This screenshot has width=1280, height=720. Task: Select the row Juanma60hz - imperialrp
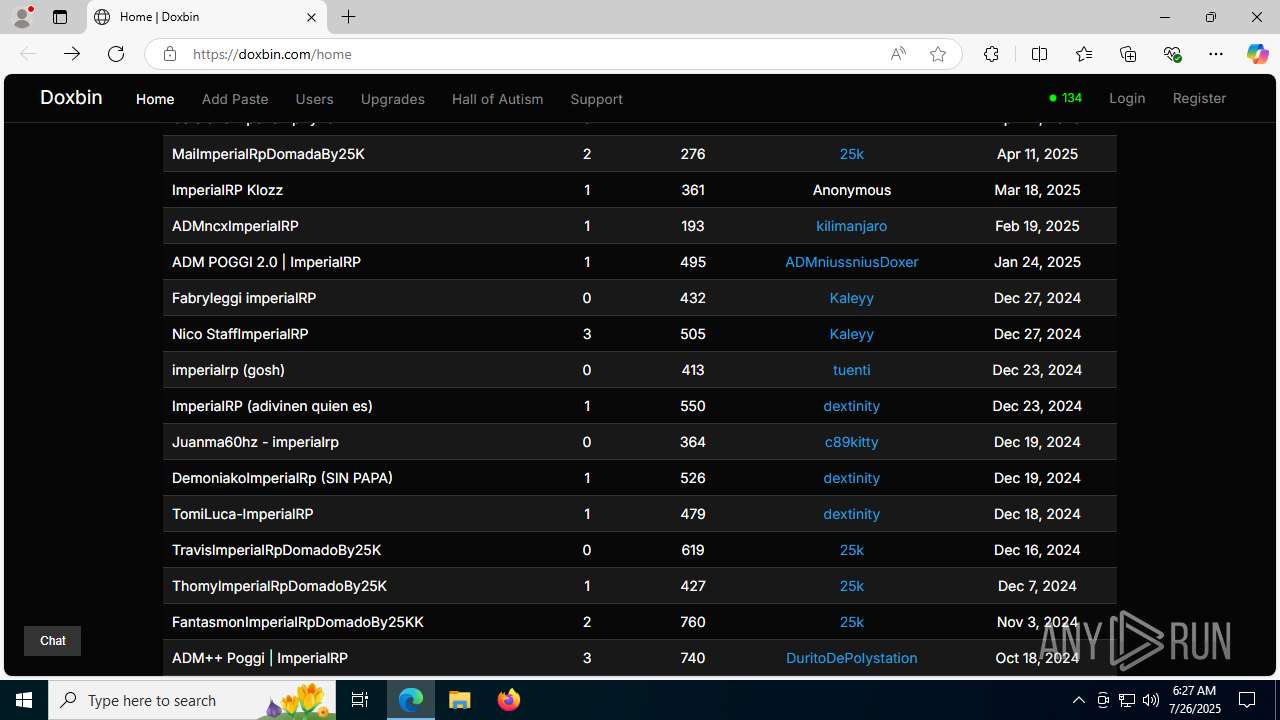click(x=640, y=442)
